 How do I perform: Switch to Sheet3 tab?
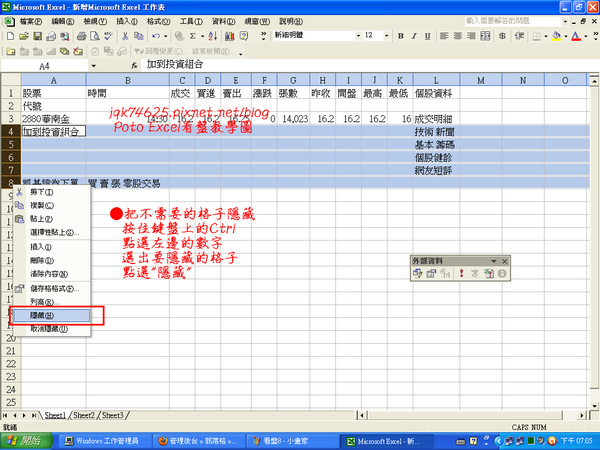click(112, 415)
